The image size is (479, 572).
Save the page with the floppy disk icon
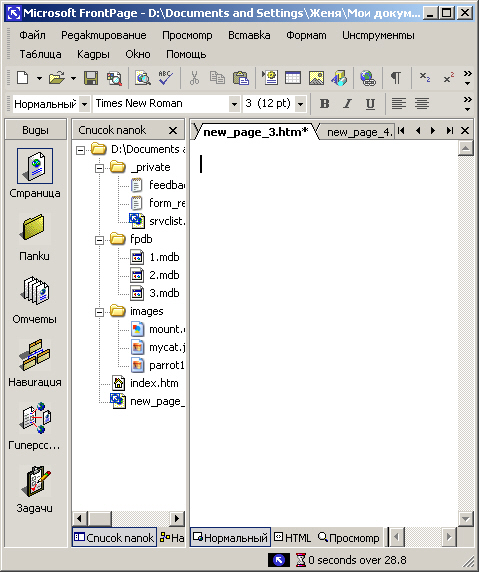click(91, 78)
